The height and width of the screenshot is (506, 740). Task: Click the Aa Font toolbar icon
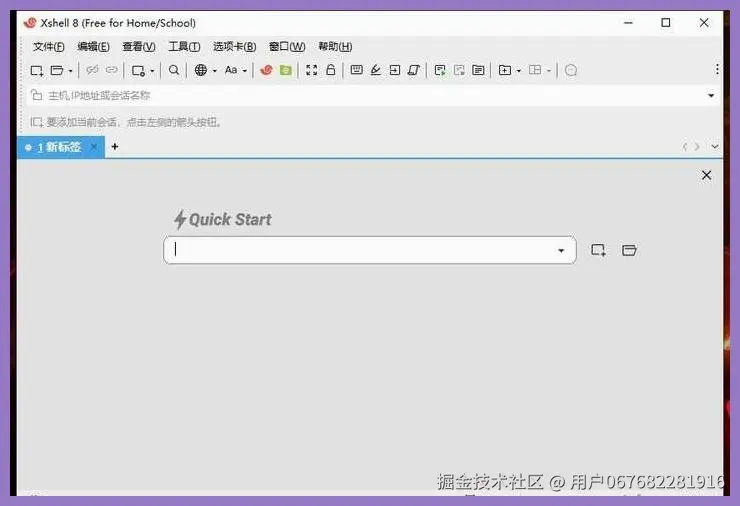(231, 70)
